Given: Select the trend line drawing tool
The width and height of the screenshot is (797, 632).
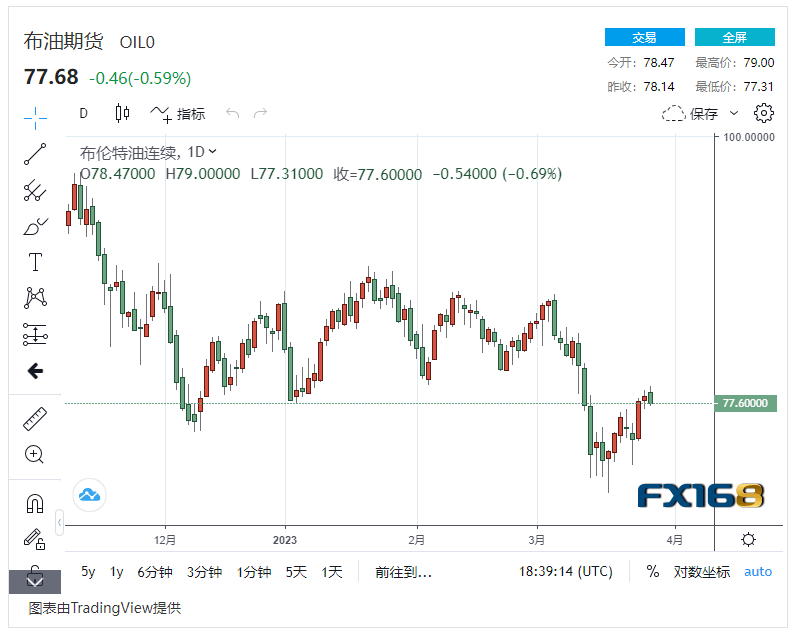Looking at the screenshot, I should click(x=35, y=154).
